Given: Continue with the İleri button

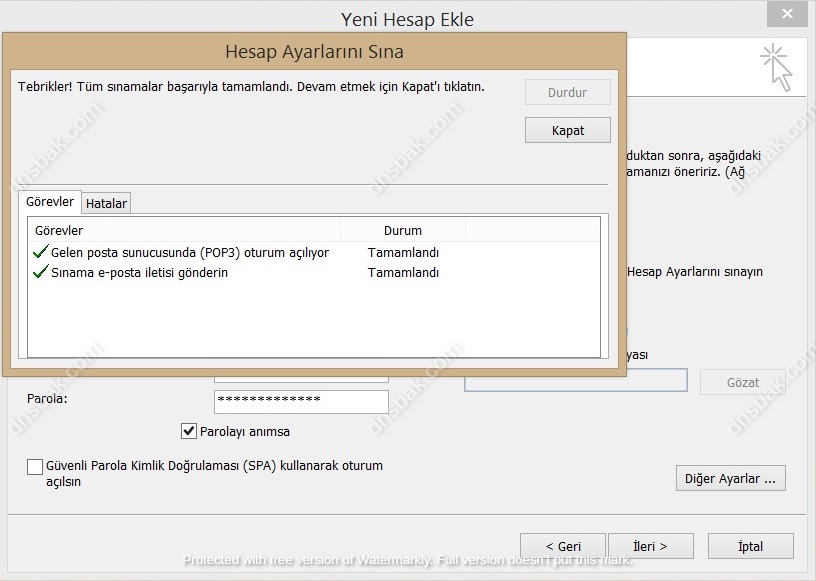Looking at the screenshot, I should [651, 546].
